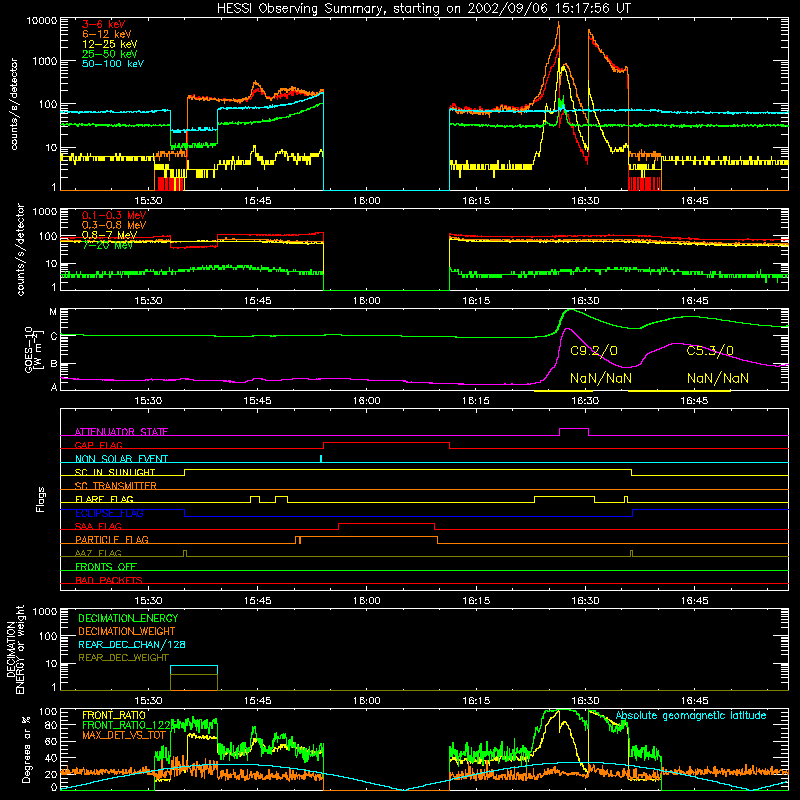Click NaN/NaN label under C5.3 flare

pyautogui.click(x=718, y=379)
